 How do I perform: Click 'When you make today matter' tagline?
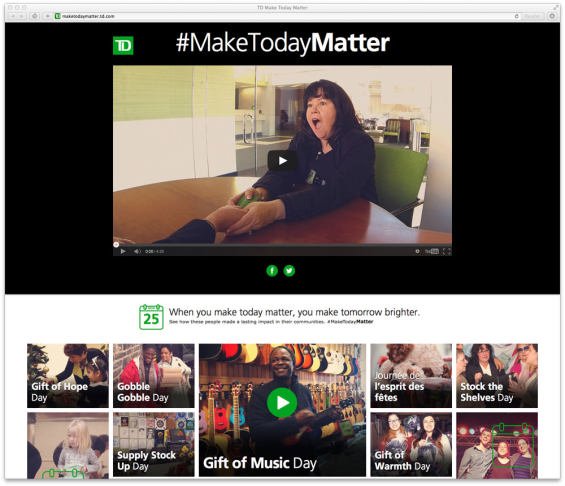pos(294,312)
